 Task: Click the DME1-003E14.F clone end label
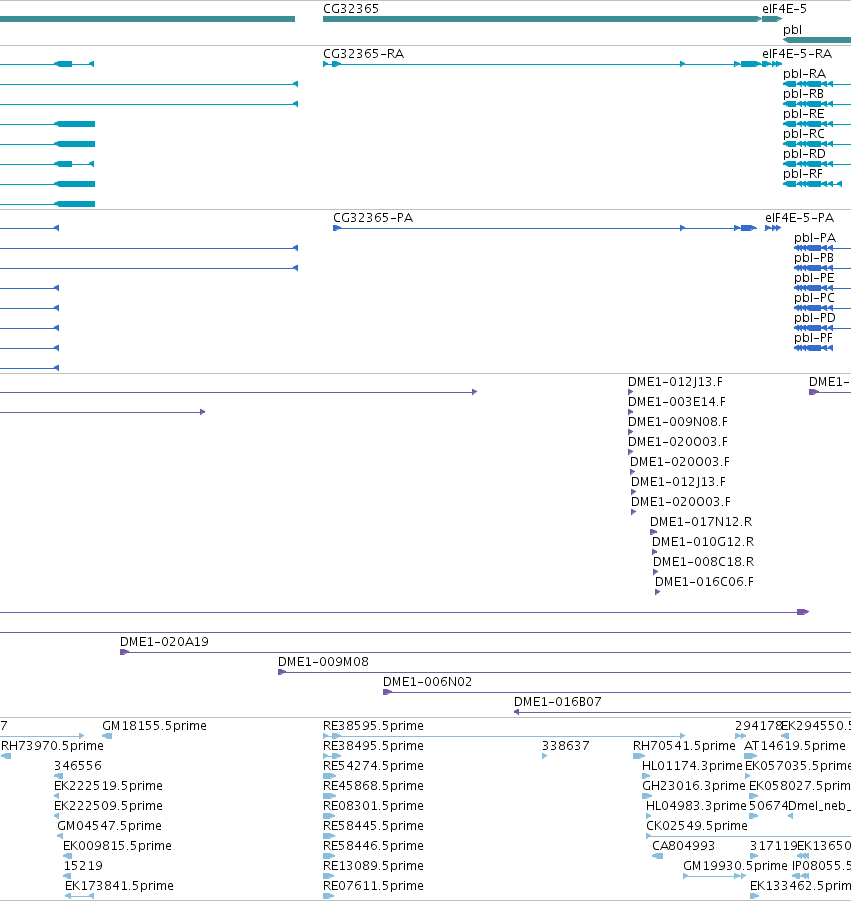coord(676,402)
